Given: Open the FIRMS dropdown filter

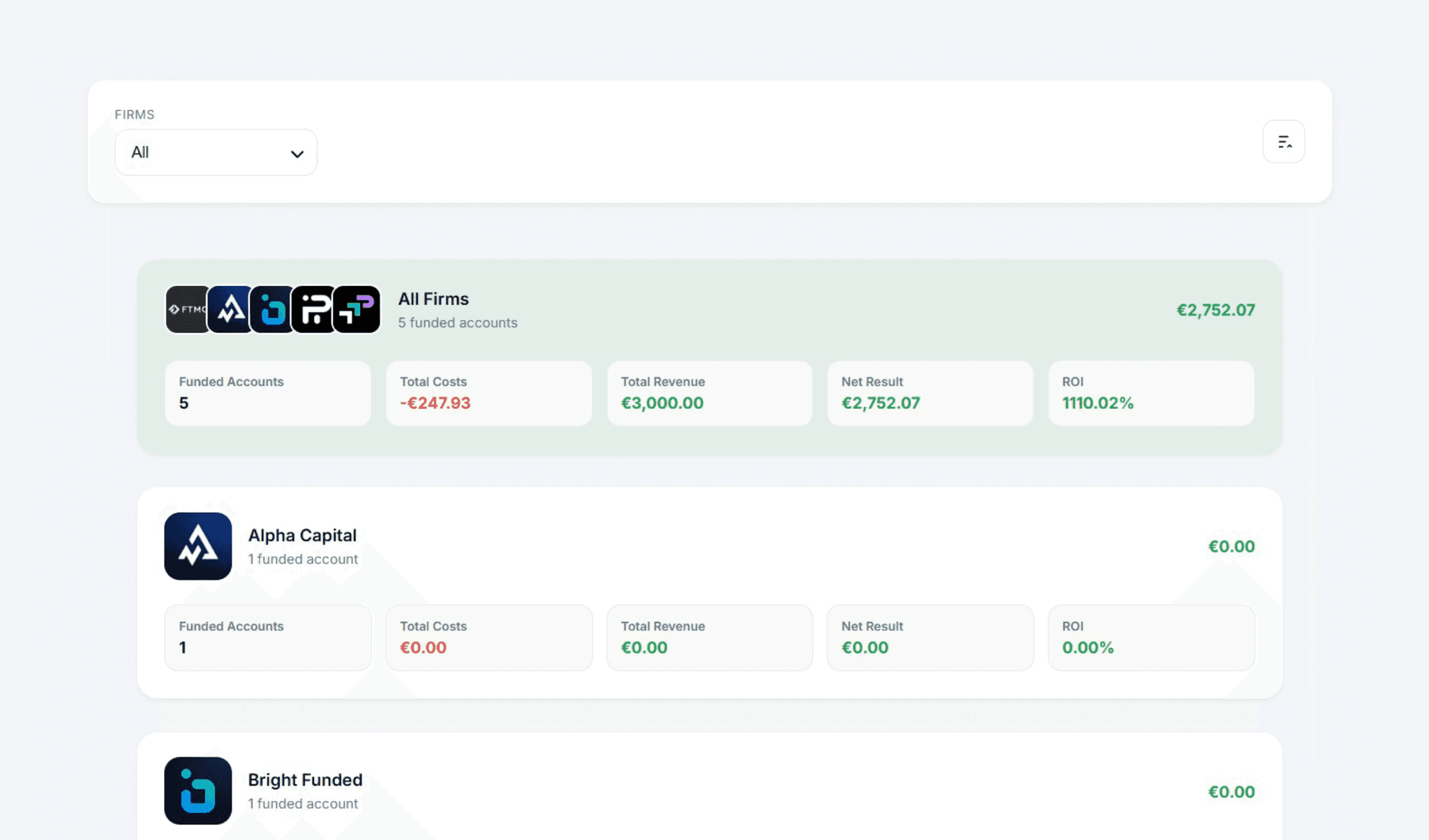Looking at the screenshot, I should click(x=215, y=152).
